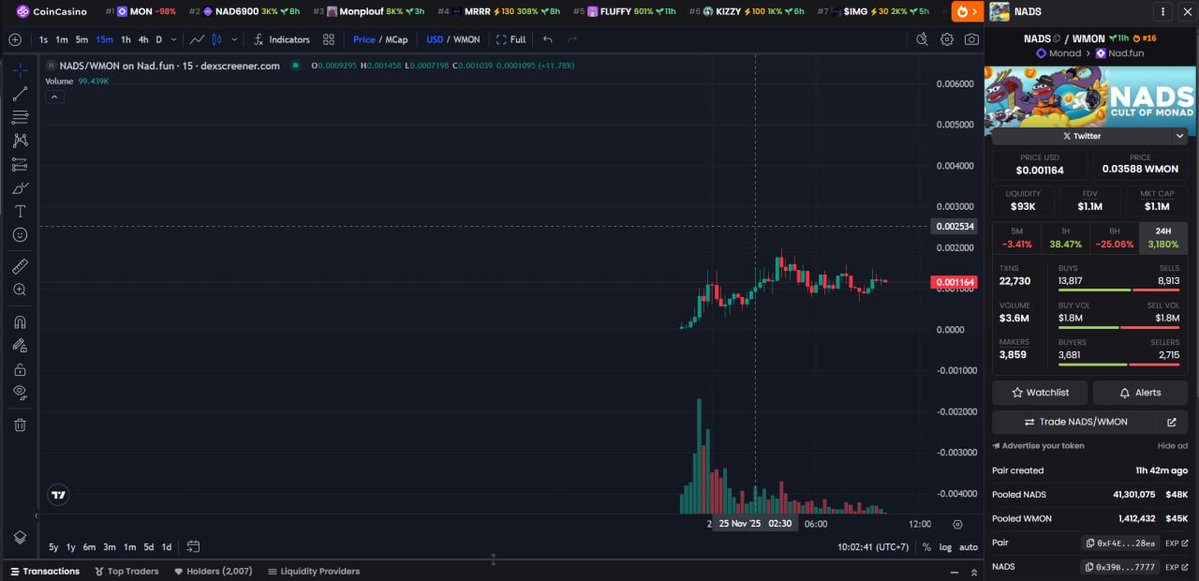
Task: Toggle auto scale on chart
Action: [968, 547]
